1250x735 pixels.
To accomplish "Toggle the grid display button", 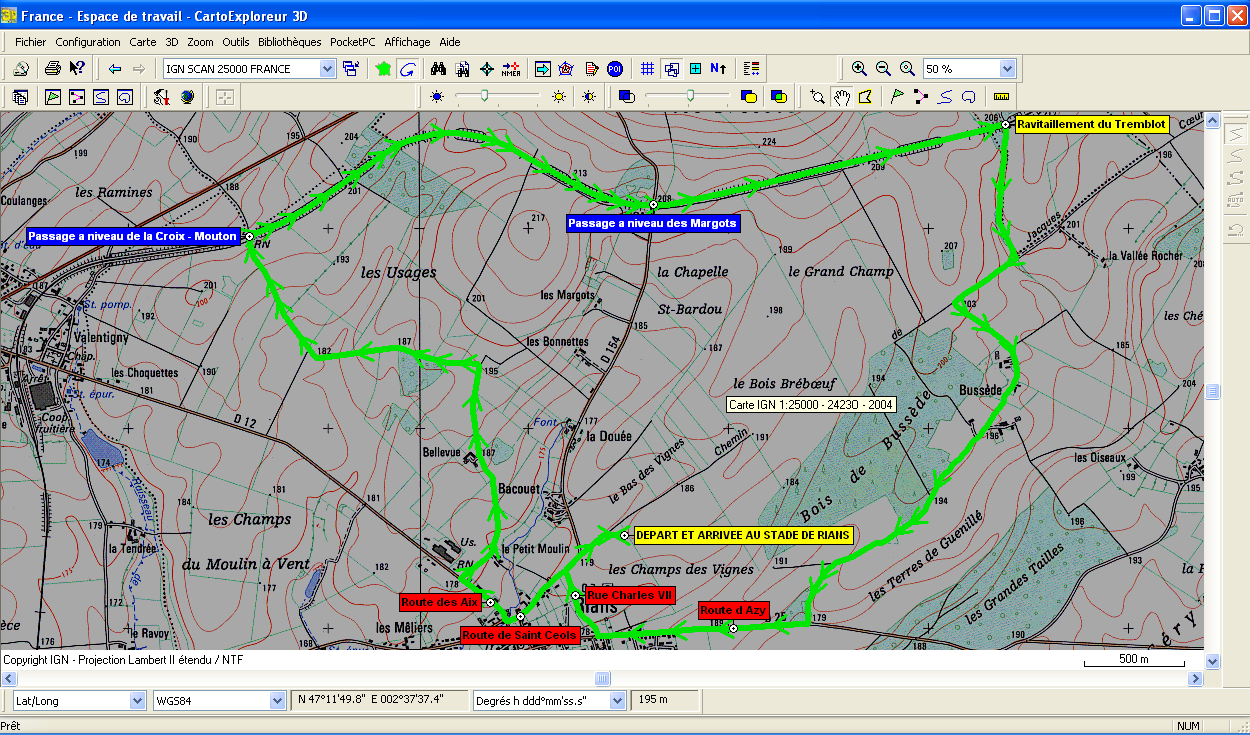I will [x=647, y=69].
